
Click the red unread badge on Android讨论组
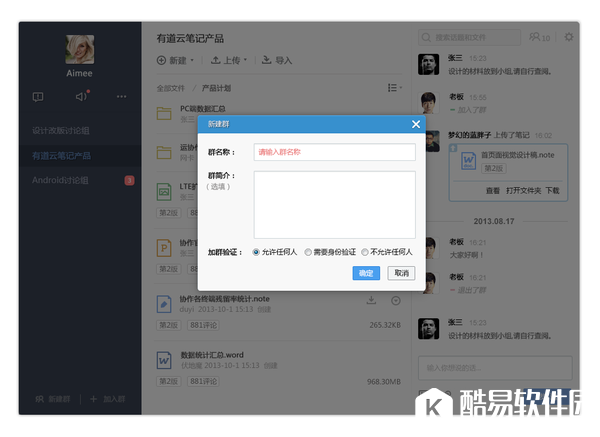[129, 180]
